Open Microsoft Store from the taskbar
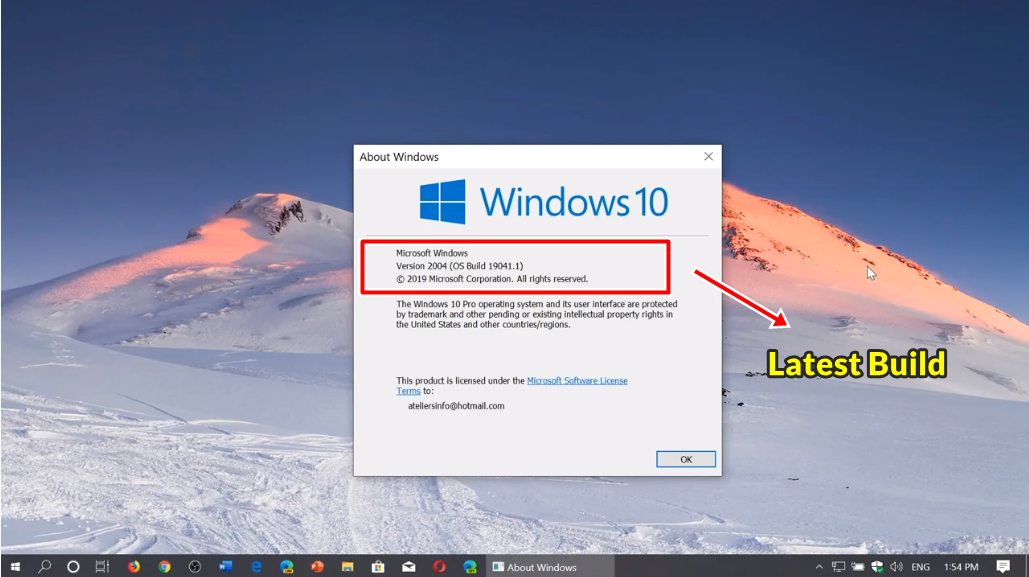This screenshot has height=577, width=1029. pos(378,566)
